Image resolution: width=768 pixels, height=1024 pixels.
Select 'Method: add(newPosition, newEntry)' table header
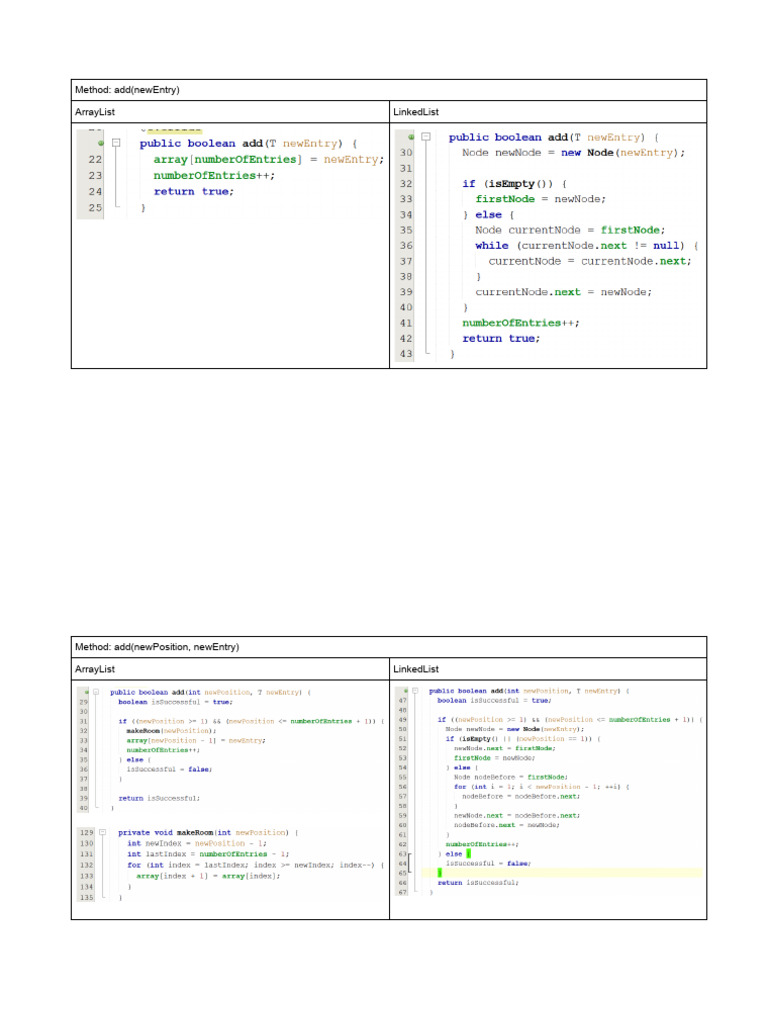tap(157, 647)
